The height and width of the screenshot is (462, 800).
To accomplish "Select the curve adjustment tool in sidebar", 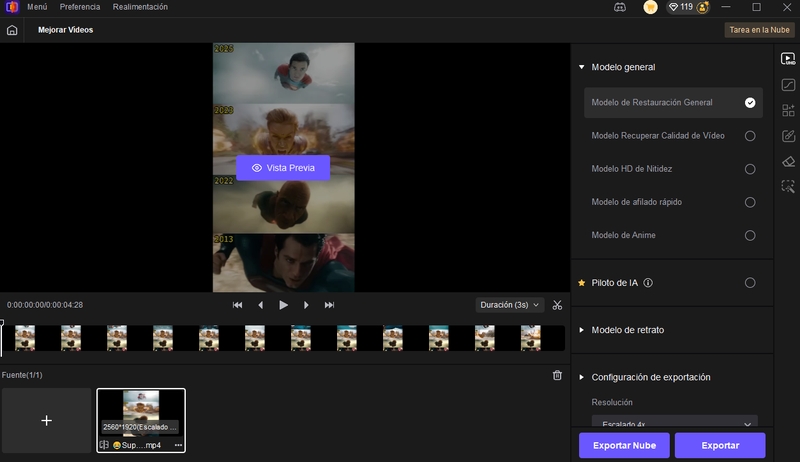I will click(x=788, y=85).
